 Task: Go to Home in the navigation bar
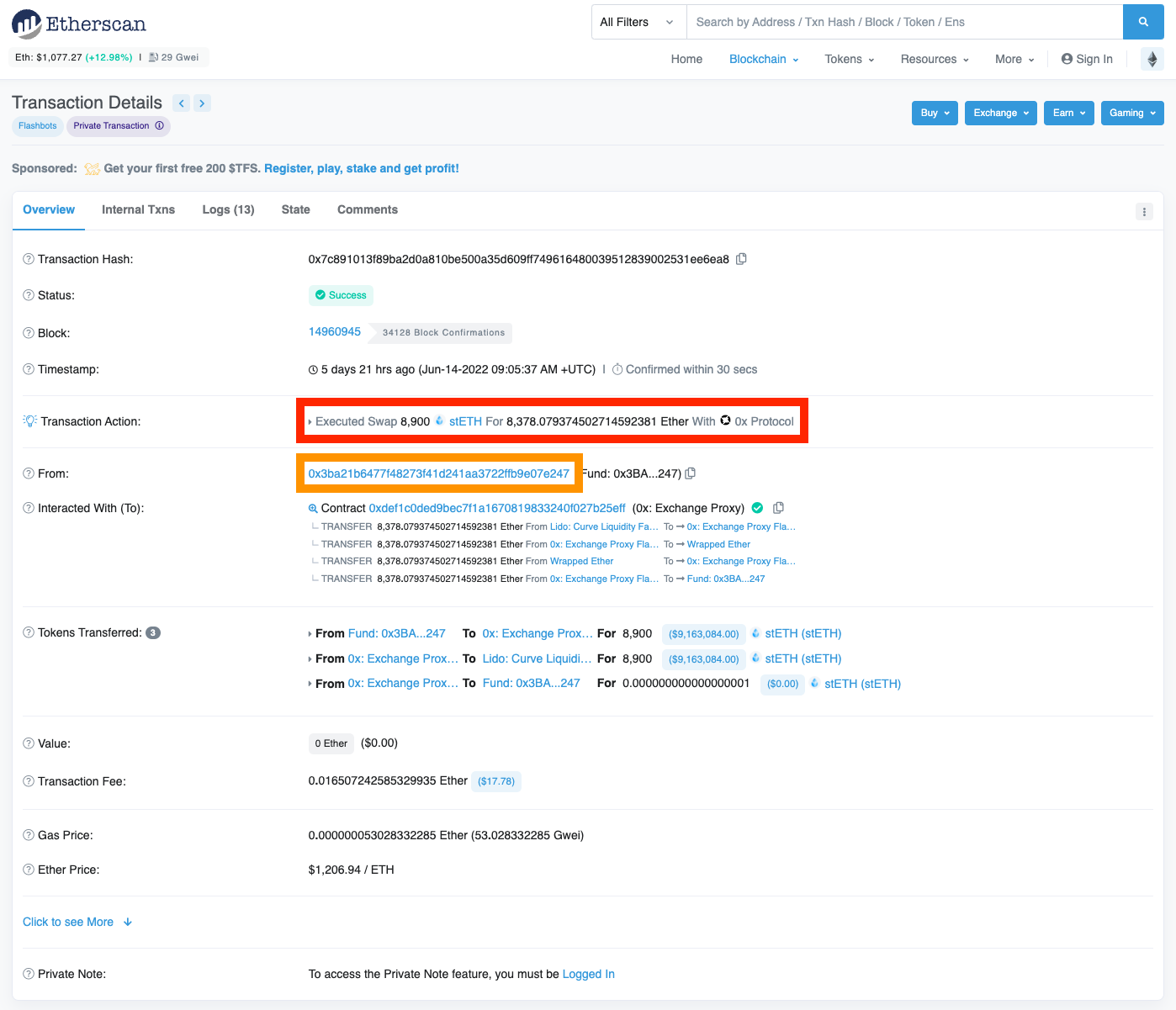click(x=686, y=59)
